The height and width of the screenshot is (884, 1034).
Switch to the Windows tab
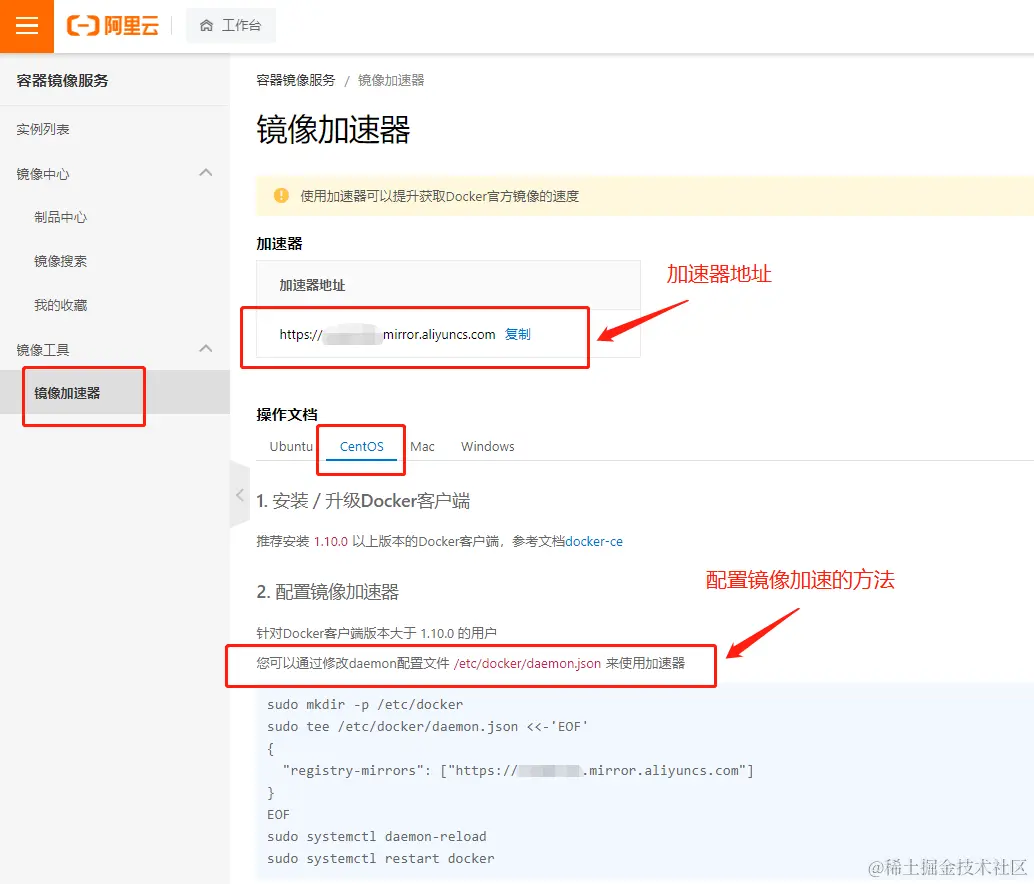[x=487, y=446]
